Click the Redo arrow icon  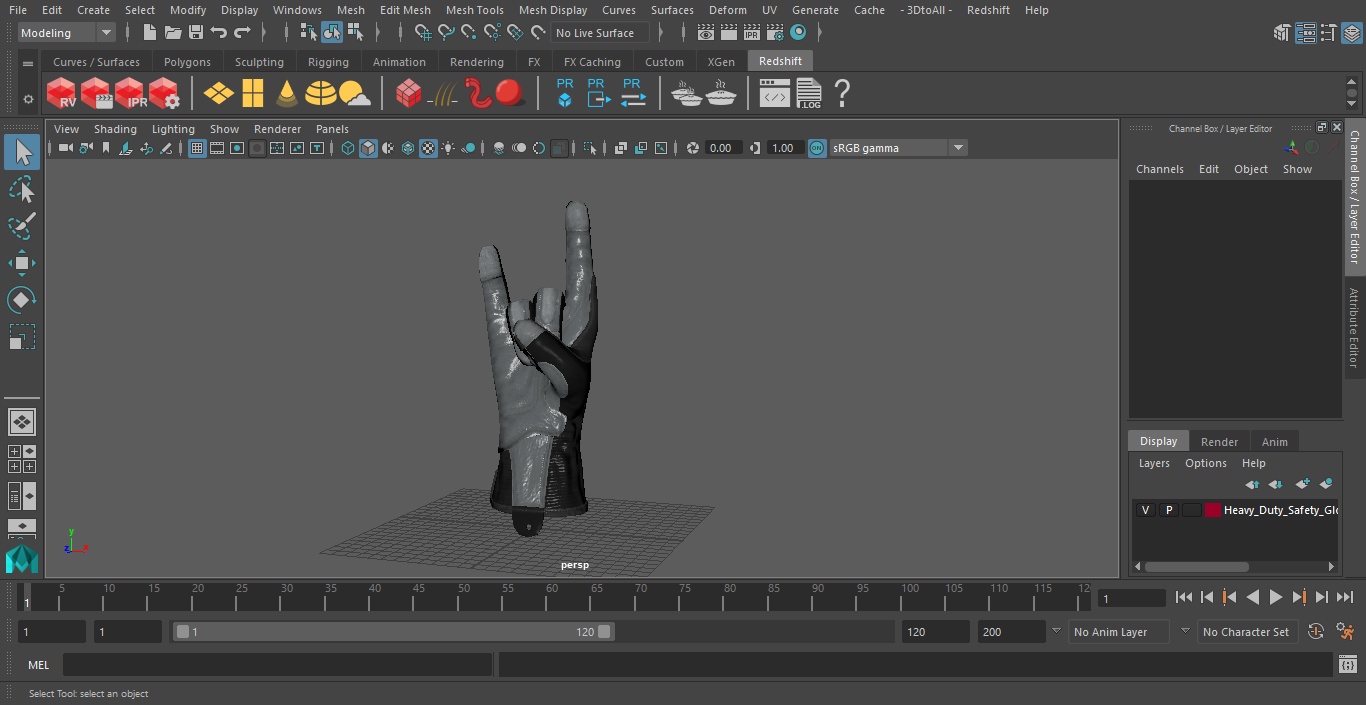click(x=242, y=32)
